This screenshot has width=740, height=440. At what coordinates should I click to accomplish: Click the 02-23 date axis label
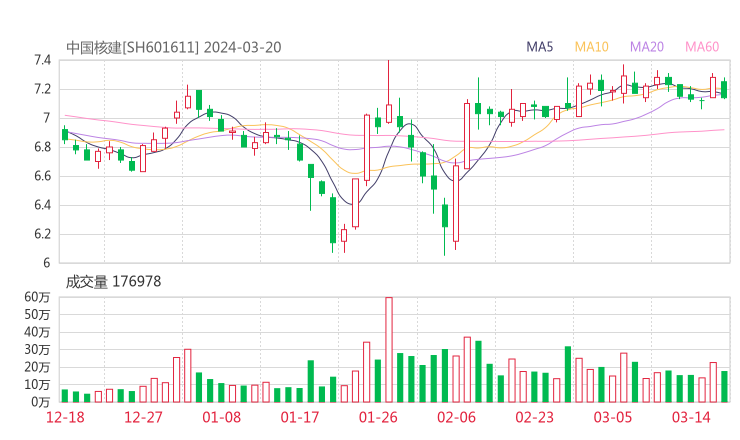(x=535, y=417)
